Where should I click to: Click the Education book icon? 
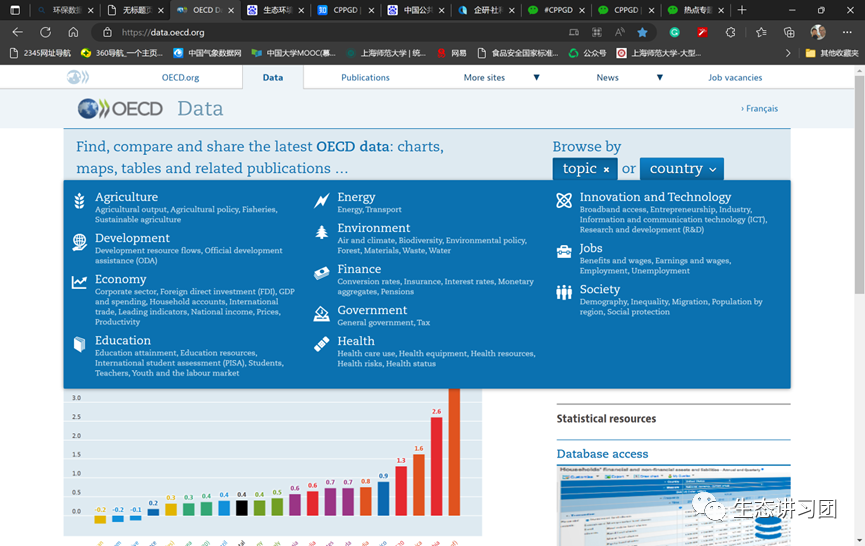click(79, 344)
